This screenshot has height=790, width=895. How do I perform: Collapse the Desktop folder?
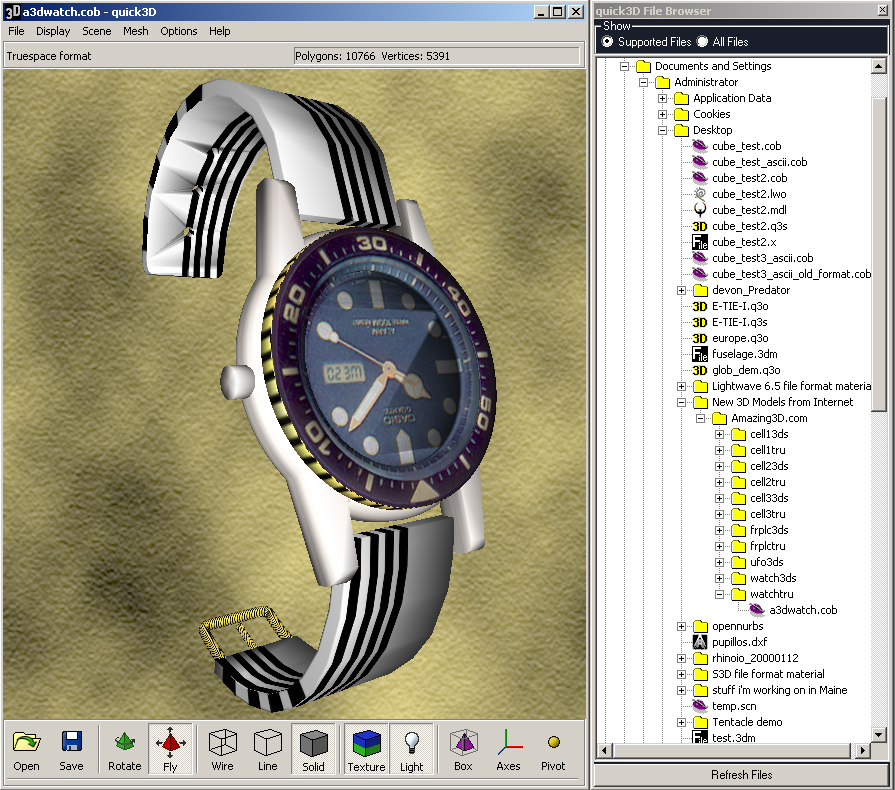click(x=662, y=130)
